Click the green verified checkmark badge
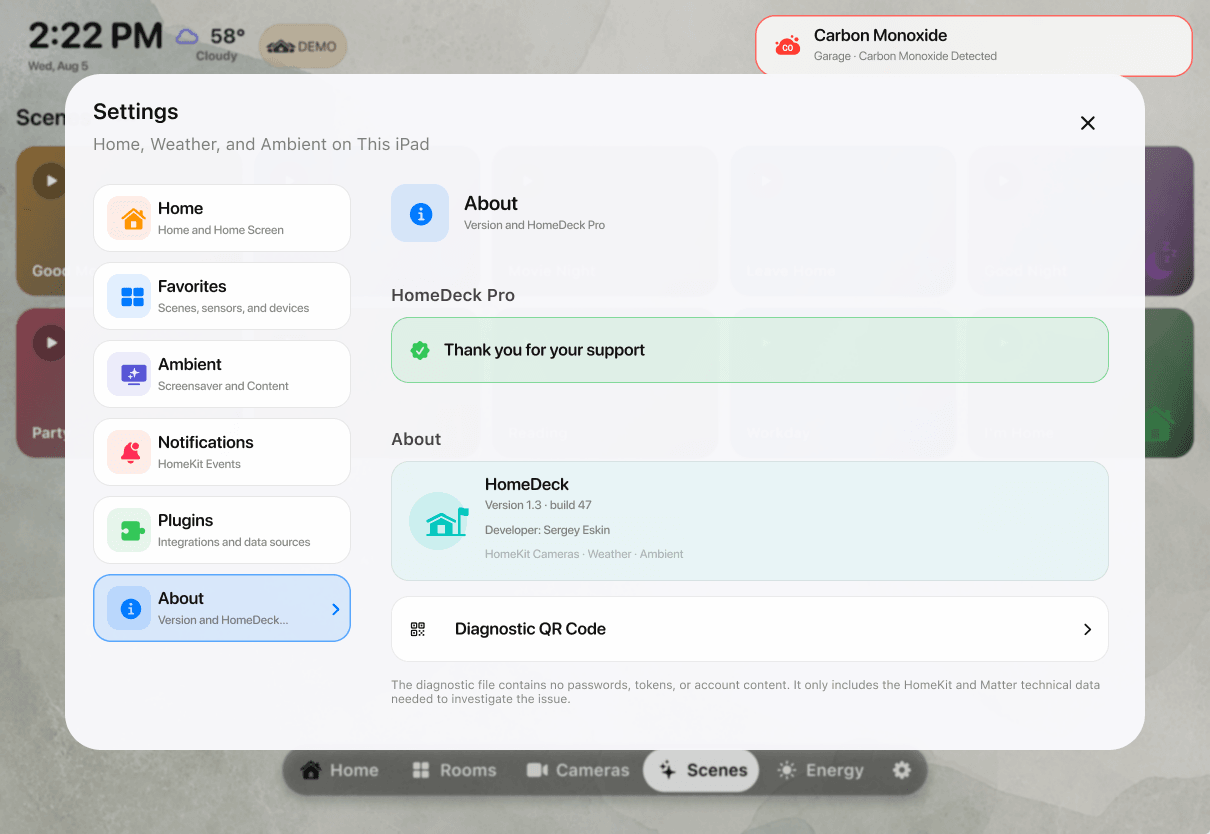 (420, 350)
